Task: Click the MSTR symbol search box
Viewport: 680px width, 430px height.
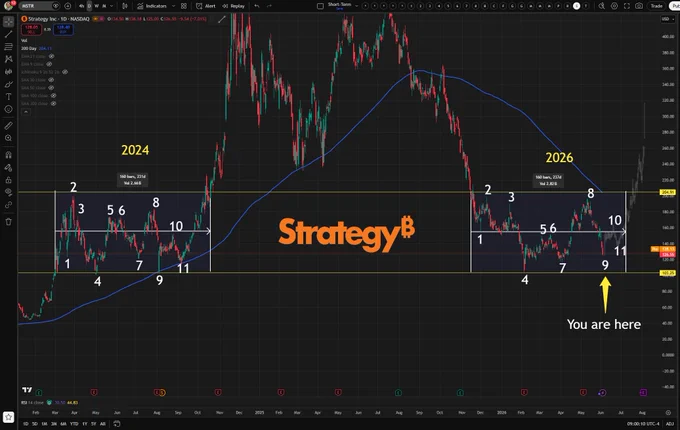Action: point(37,6)
